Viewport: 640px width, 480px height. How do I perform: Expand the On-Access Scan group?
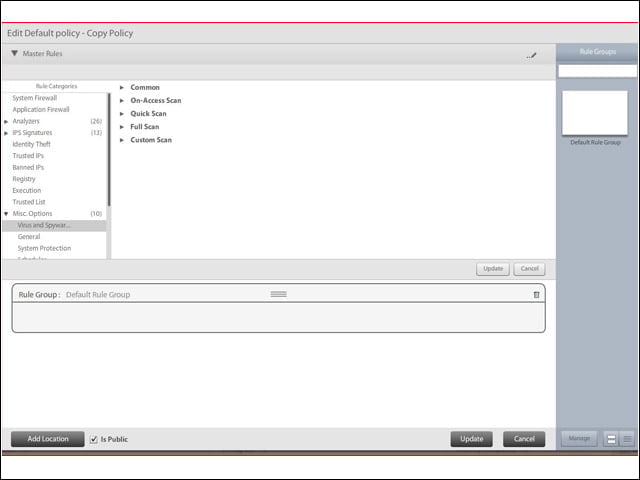pyautogui.click(x=122, y=100)
